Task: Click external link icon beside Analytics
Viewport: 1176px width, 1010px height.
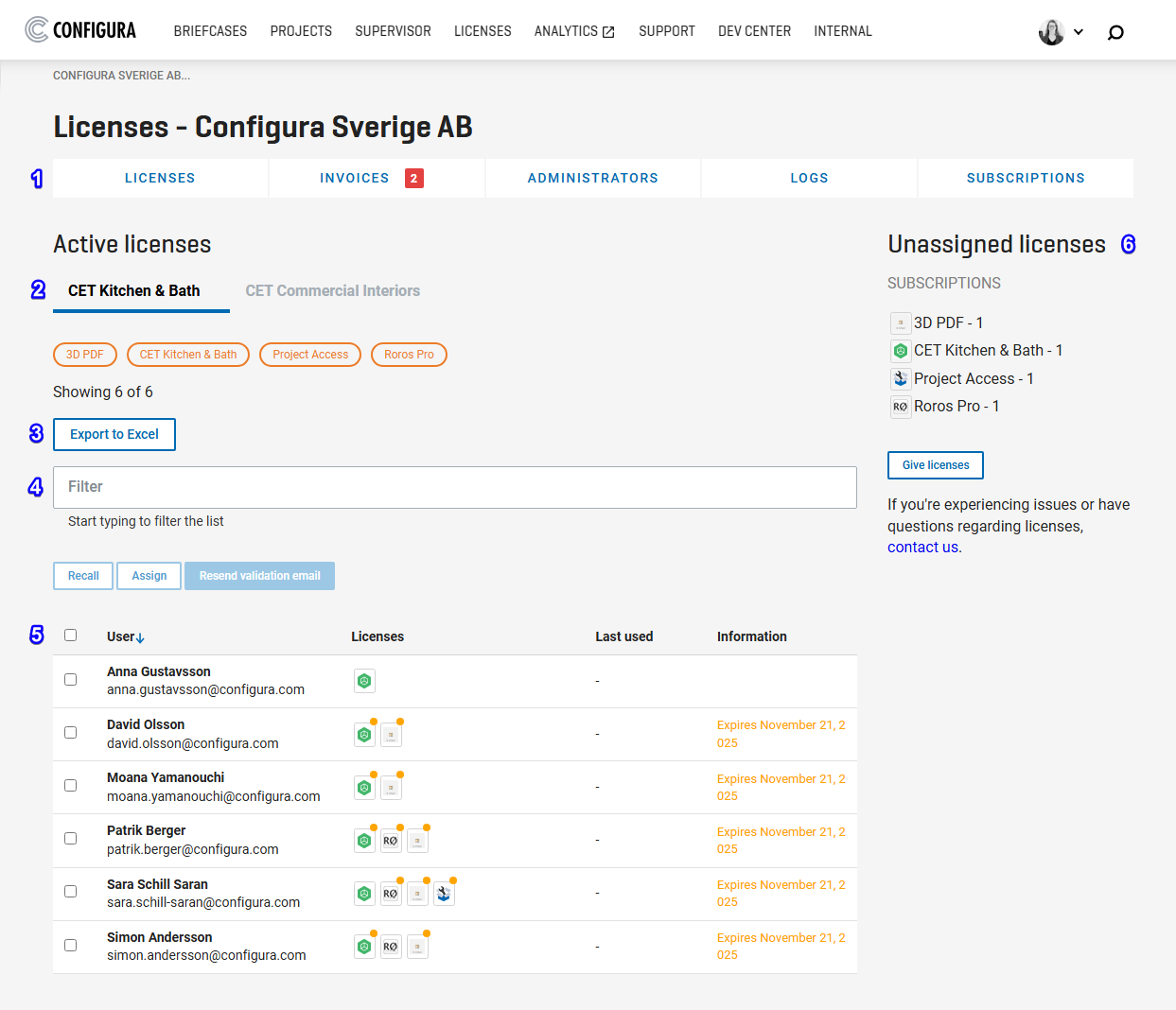Action: [x=608, y=32]
